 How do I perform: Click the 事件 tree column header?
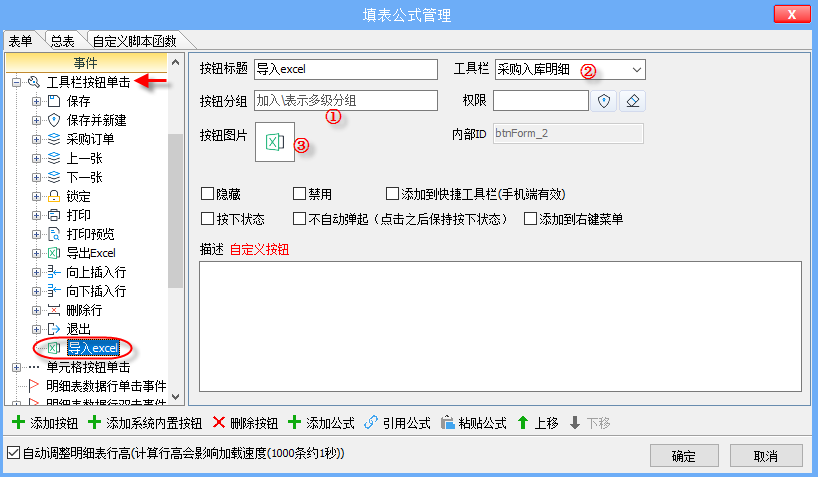86,63
